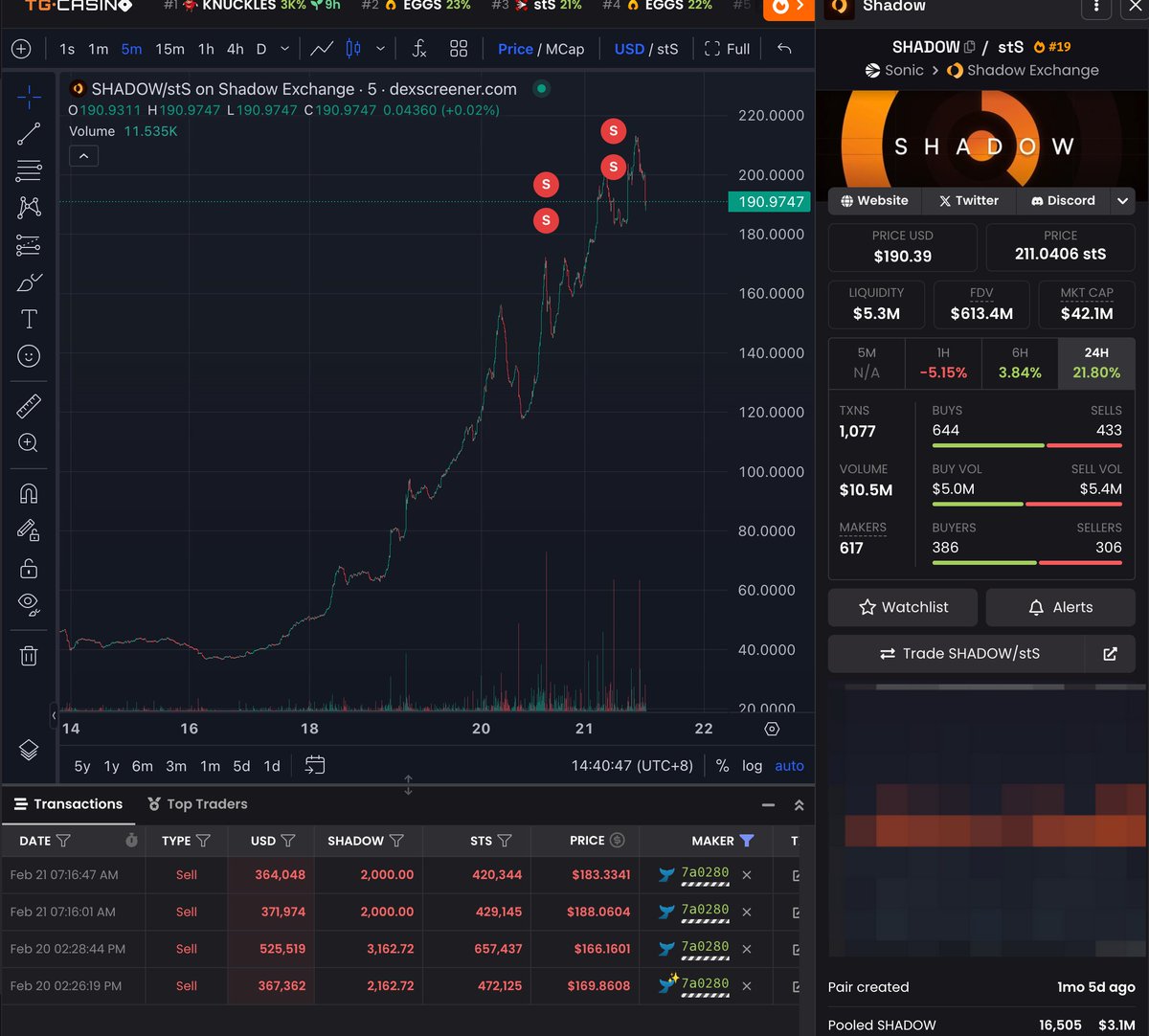The width and height of the screenshot is (1149, 1036).
Task: Undo the last chart action
Action: 784,49
